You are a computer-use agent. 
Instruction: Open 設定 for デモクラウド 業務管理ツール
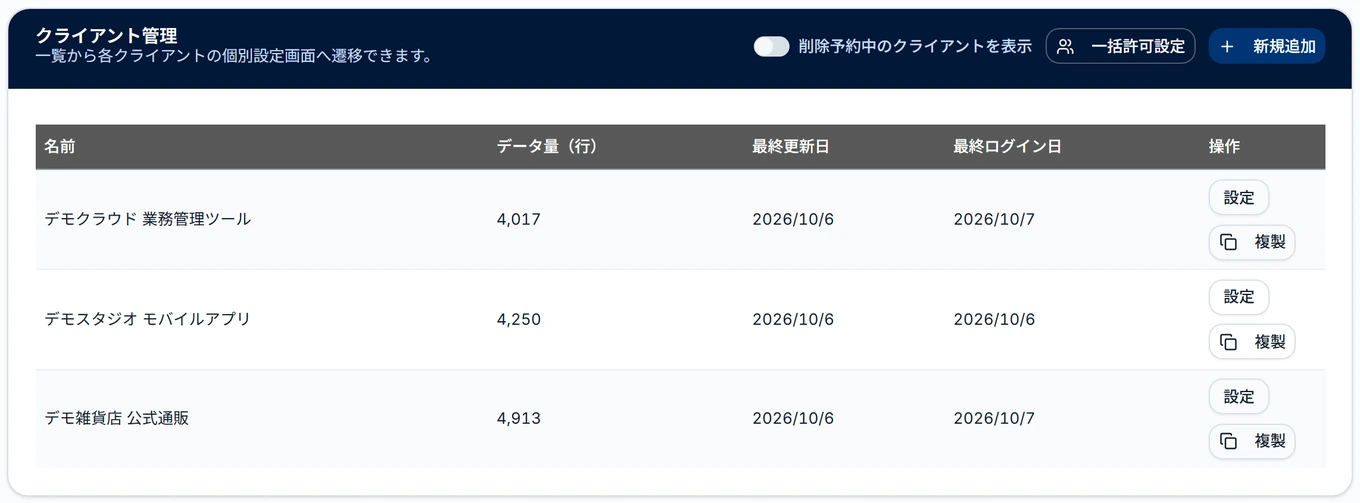pyautogui.click(x=1239, y=197)
